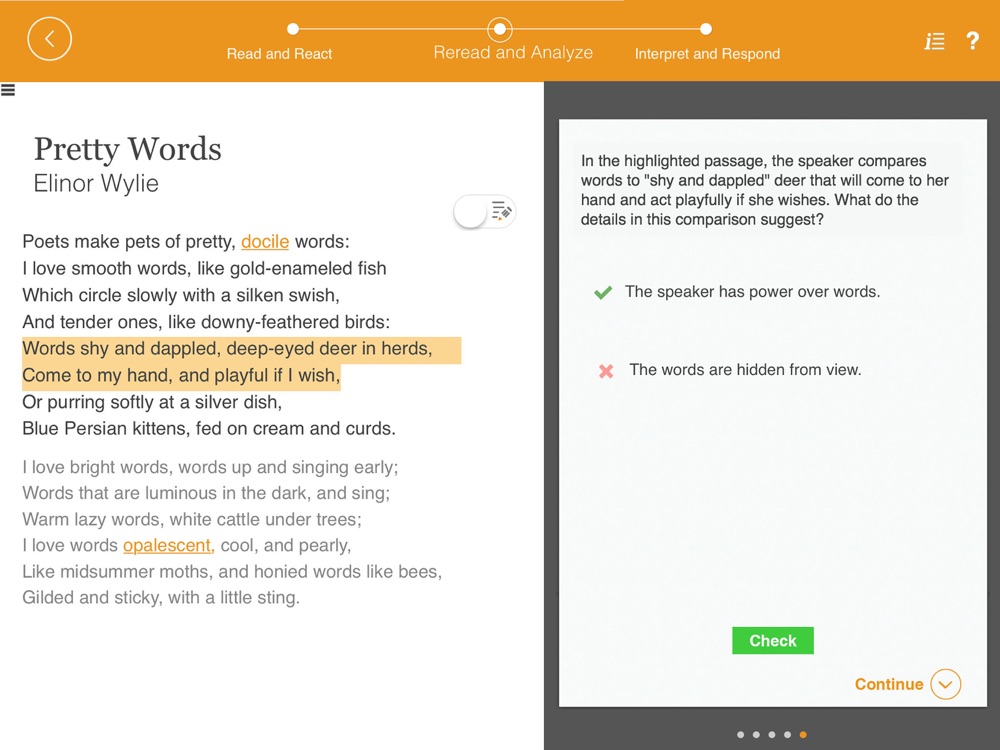Switch to the Reread and Analyze step
The image size is (1000, 750).
point(513,52)
